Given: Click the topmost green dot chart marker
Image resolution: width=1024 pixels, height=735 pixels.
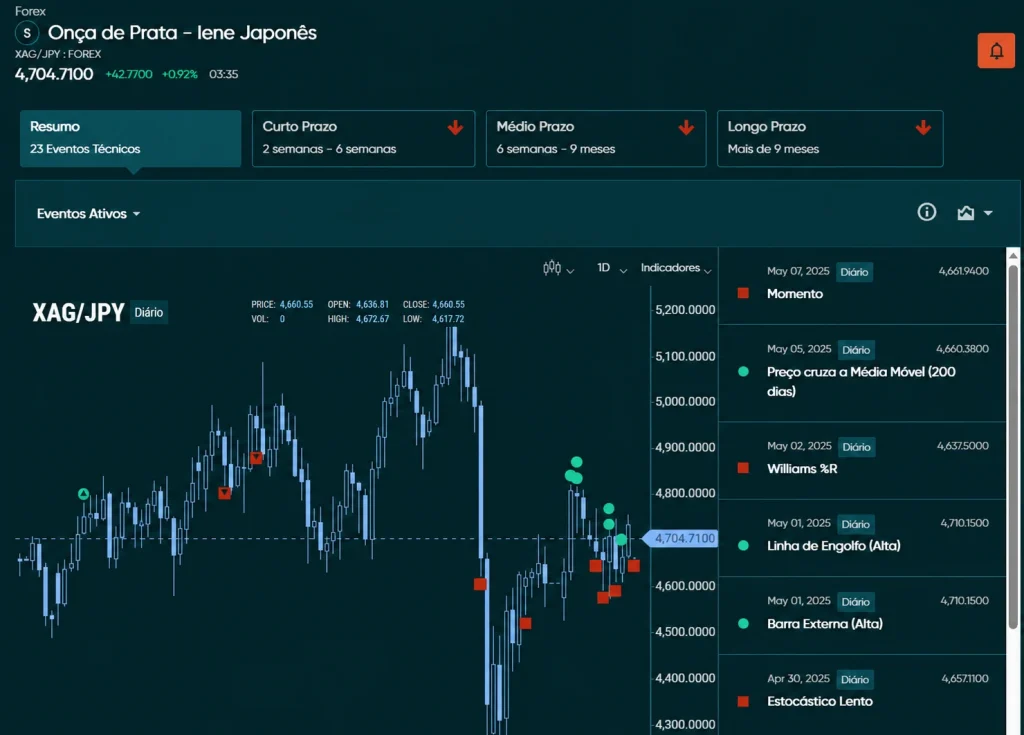Looking at the screenshot, I should pyautogui.click(x=576, y=462).
